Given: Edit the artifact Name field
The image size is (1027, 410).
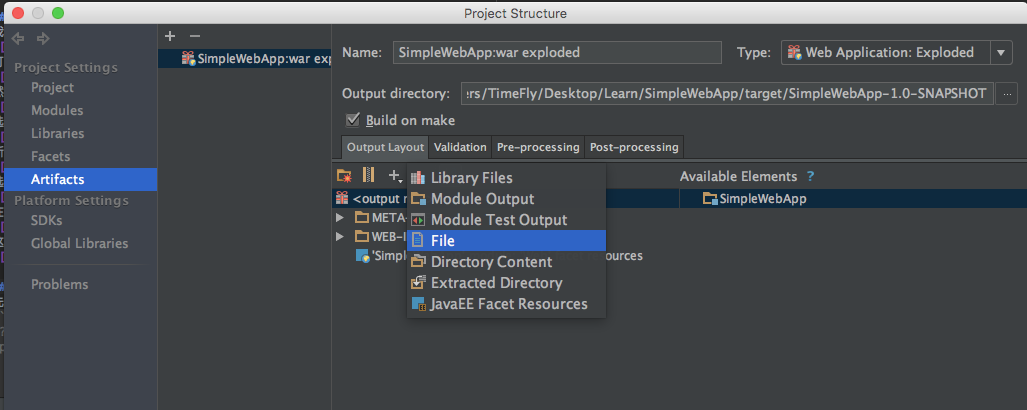Looking at the screenshot, I should pyautogui.click(x=557, y=52).
